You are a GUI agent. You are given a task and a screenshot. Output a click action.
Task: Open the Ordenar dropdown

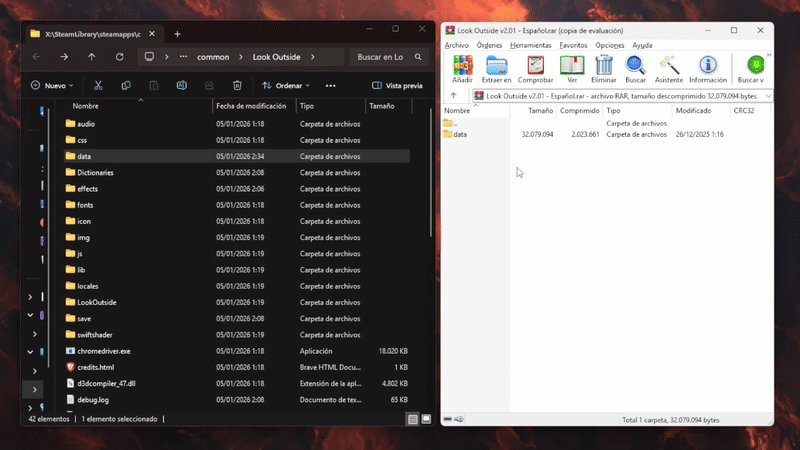pyautogui.click(x=286, y=86)
